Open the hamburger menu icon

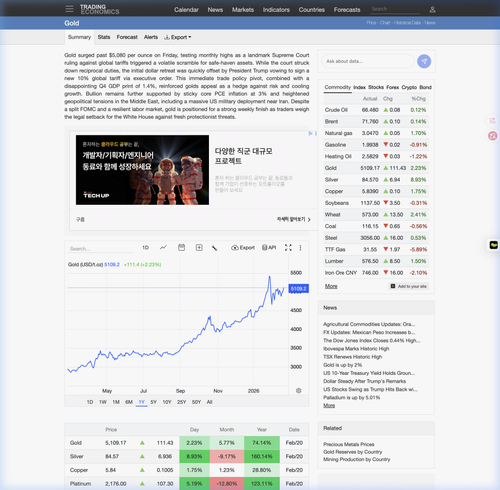pyautogui.click(x=69, y=9)
